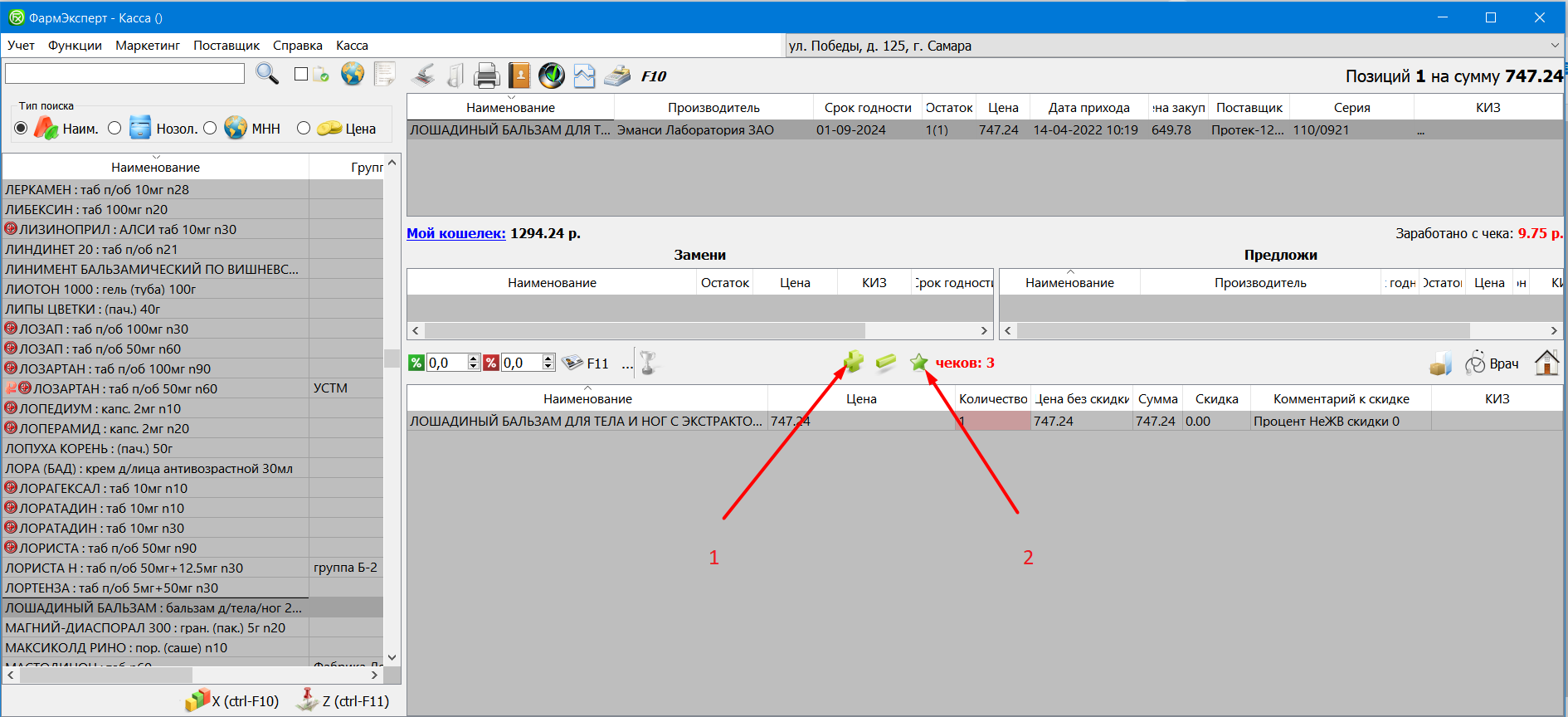Image resolution: width=1568 pixels, height=717 pixels.
Task: Click the cash register F10 icon
Action: (x=617, y=76)
